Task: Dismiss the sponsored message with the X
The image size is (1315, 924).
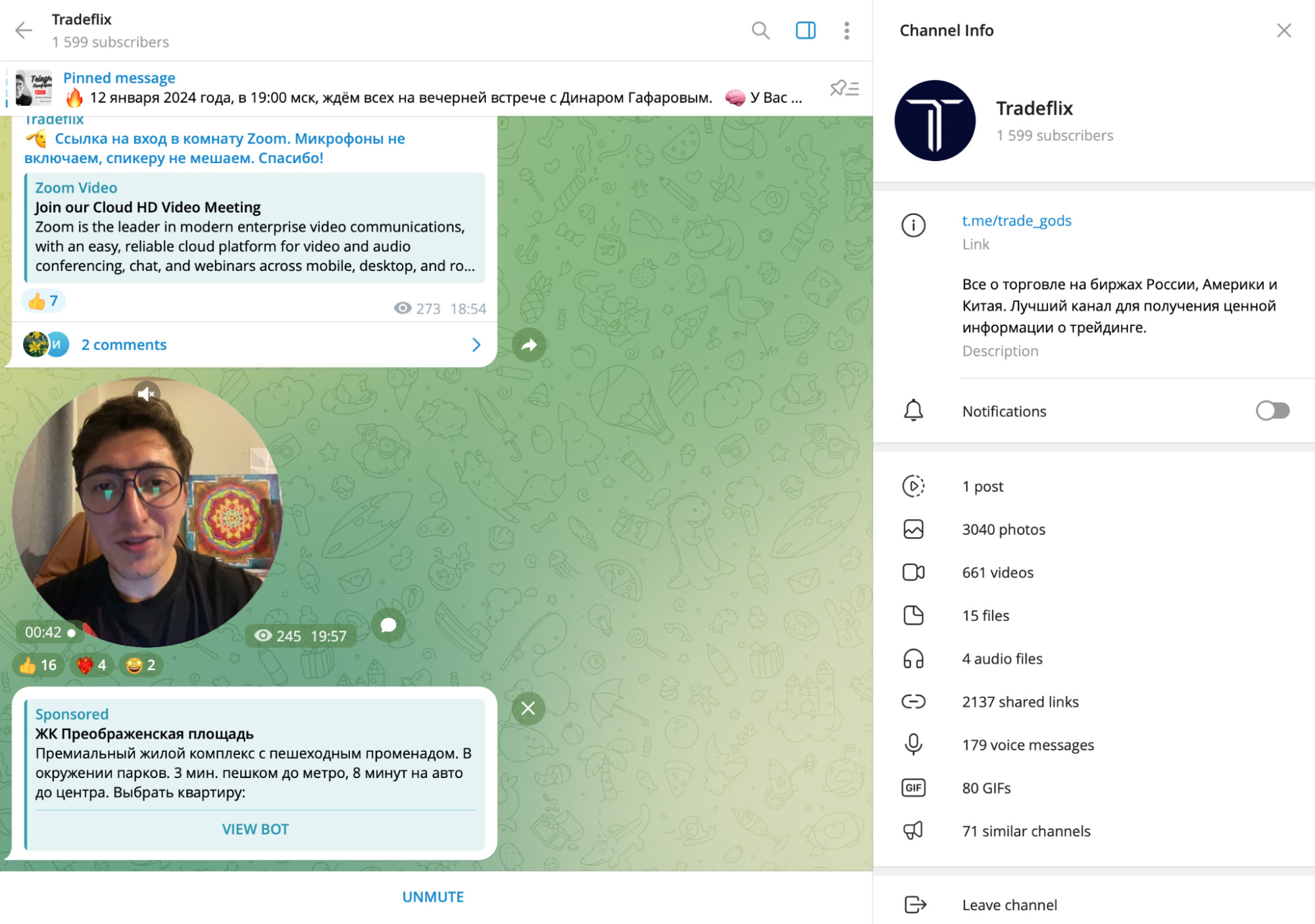Action: tap(528, 709)
